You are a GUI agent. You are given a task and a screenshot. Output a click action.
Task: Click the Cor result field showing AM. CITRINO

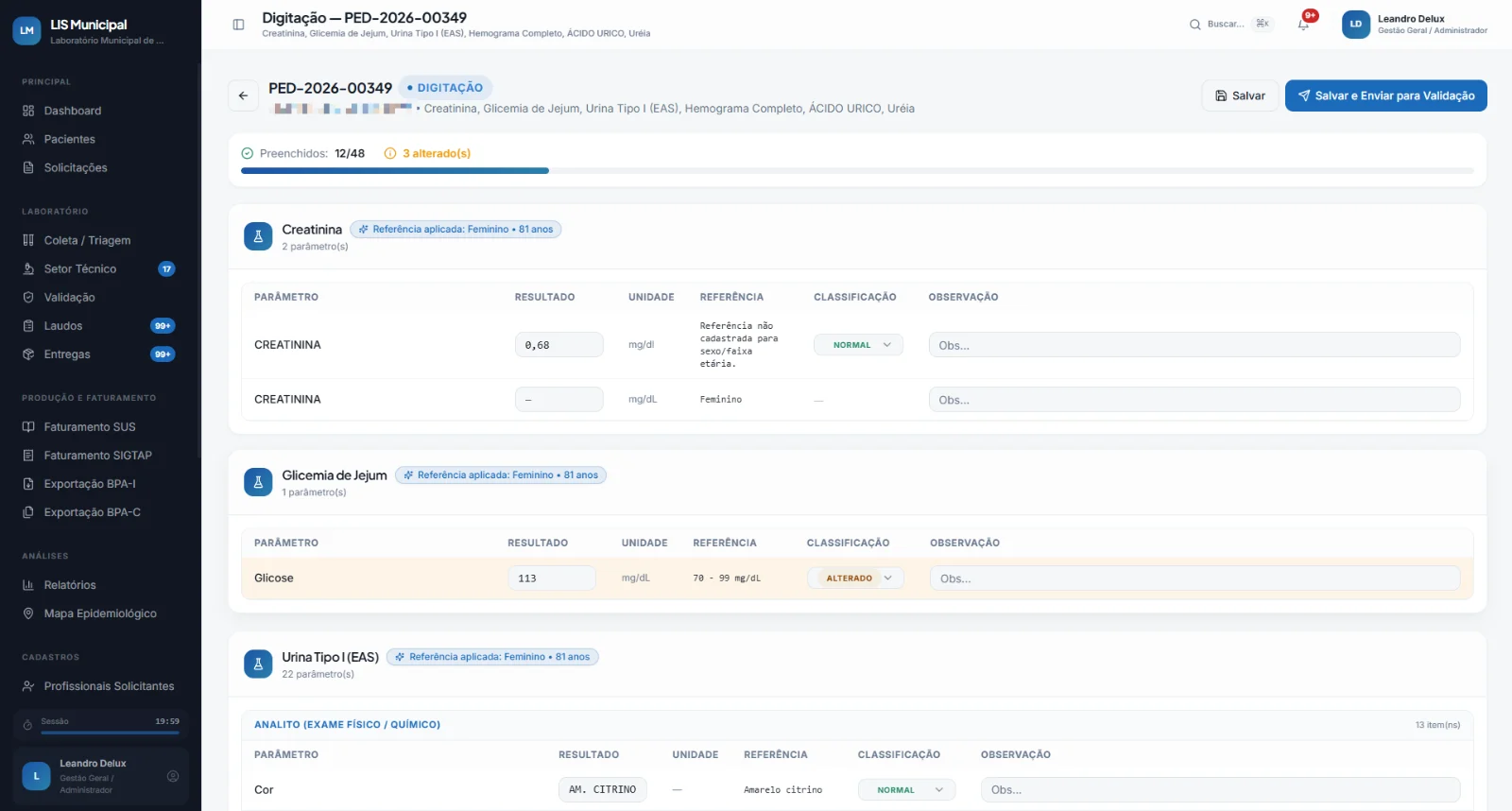603,790
